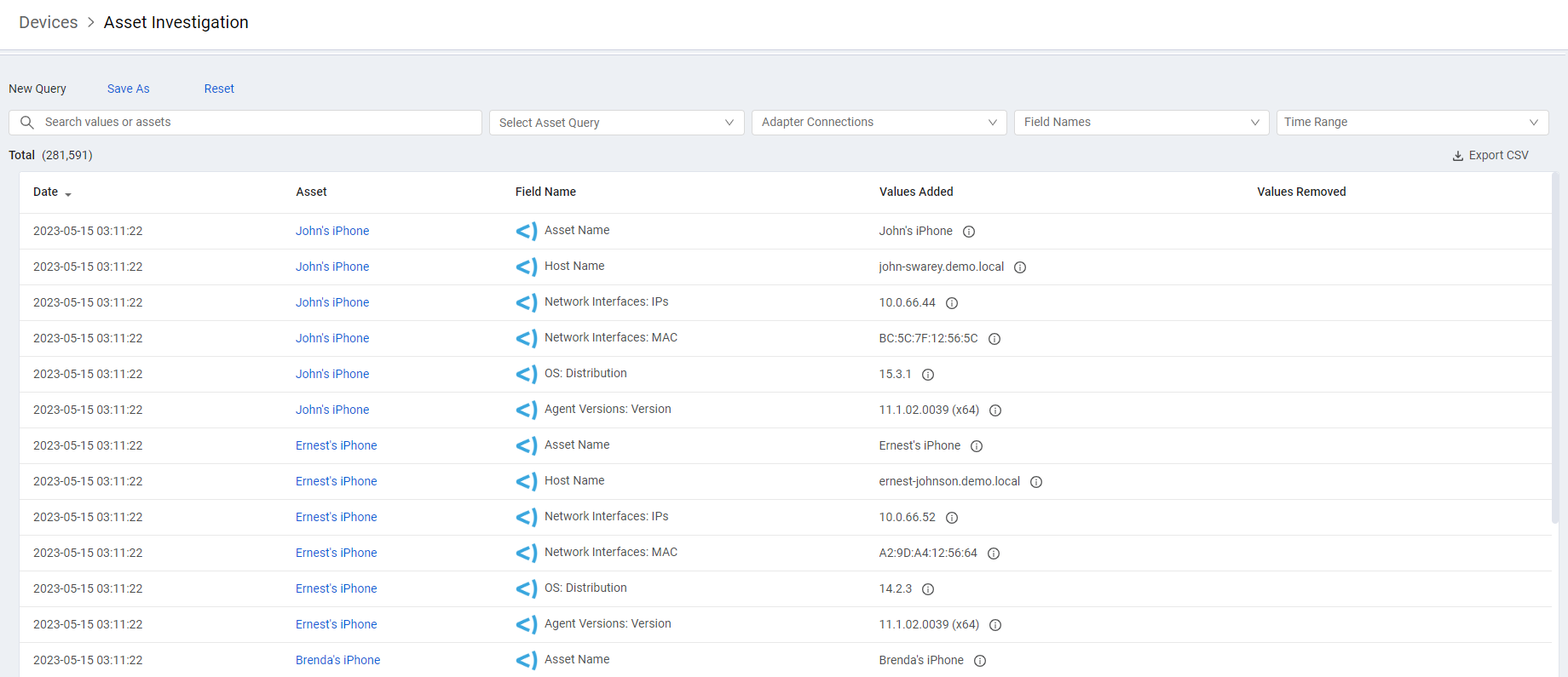Click the Asset Investigation breadcrumb title
The height and width of the screenshot is (677, 1568).
tap(176, 22)
